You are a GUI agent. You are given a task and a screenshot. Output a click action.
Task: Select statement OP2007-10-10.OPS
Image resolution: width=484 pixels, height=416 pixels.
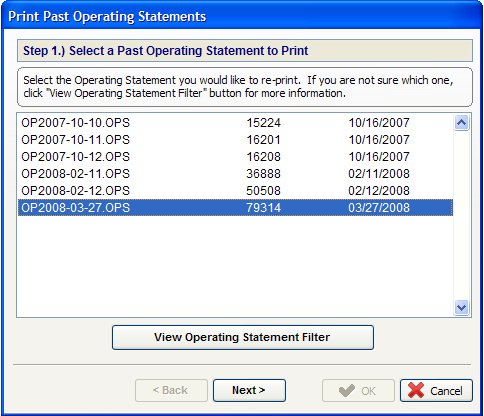coord(235,123)
